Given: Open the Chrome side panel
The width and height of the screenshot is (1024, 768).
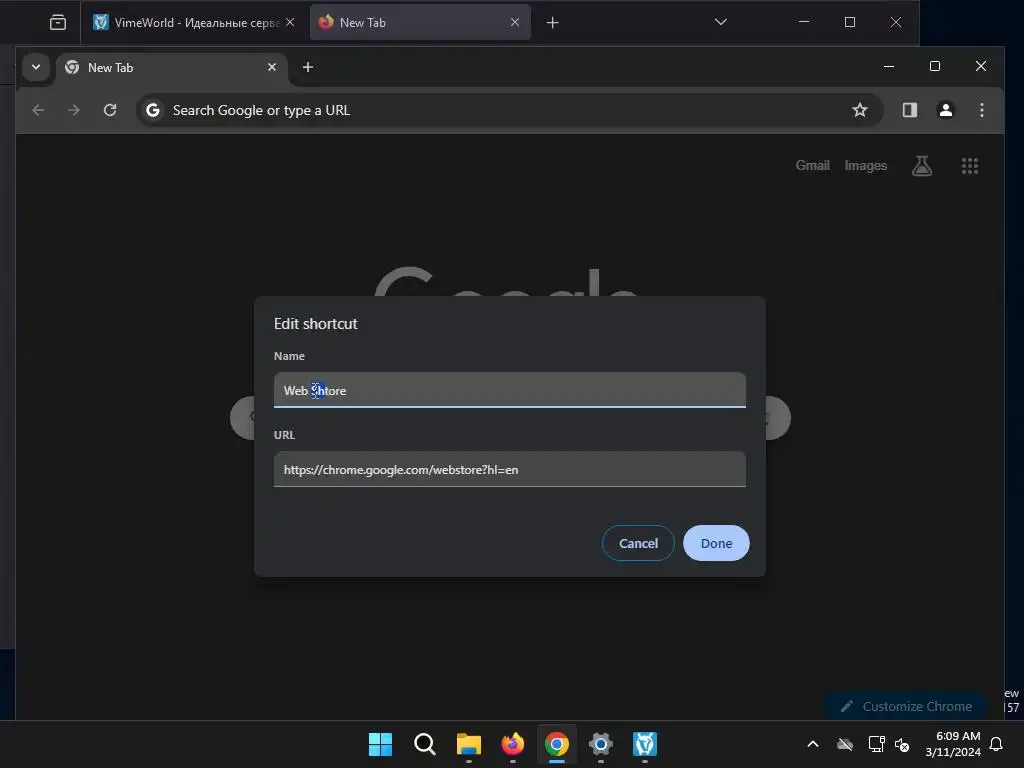Looking at the screenshot, I should (910, 110).
